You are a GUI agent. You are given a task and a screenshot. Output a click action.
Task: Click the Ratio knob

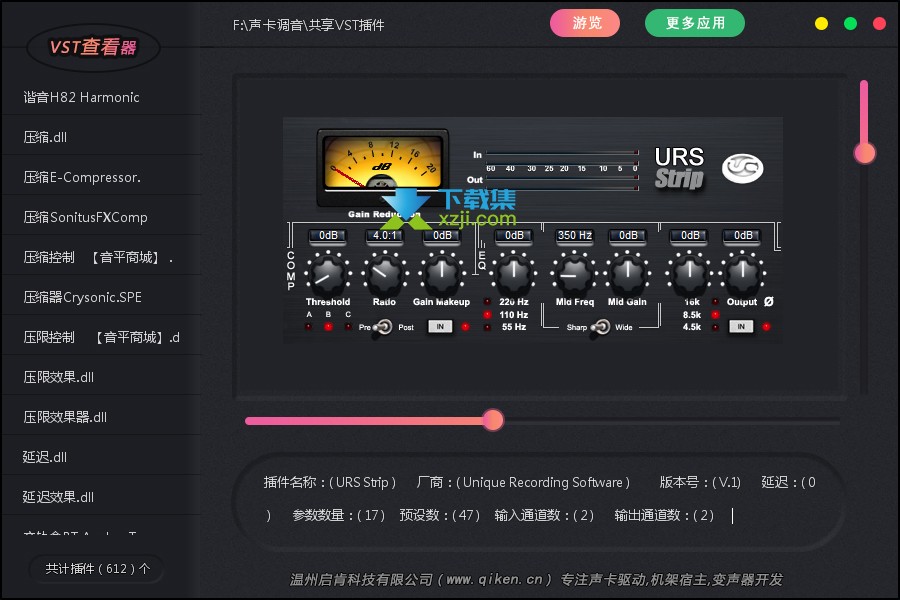384,273
